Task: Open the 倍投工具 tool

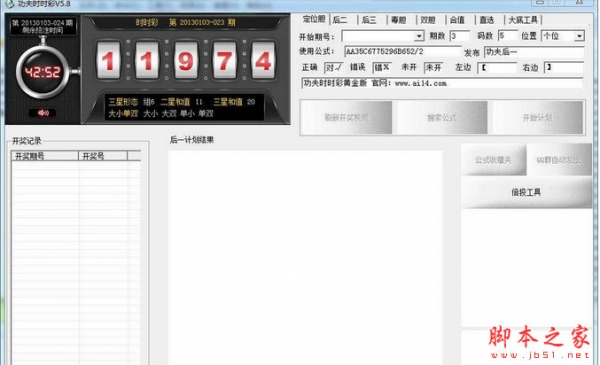Action: click(526, 192)
